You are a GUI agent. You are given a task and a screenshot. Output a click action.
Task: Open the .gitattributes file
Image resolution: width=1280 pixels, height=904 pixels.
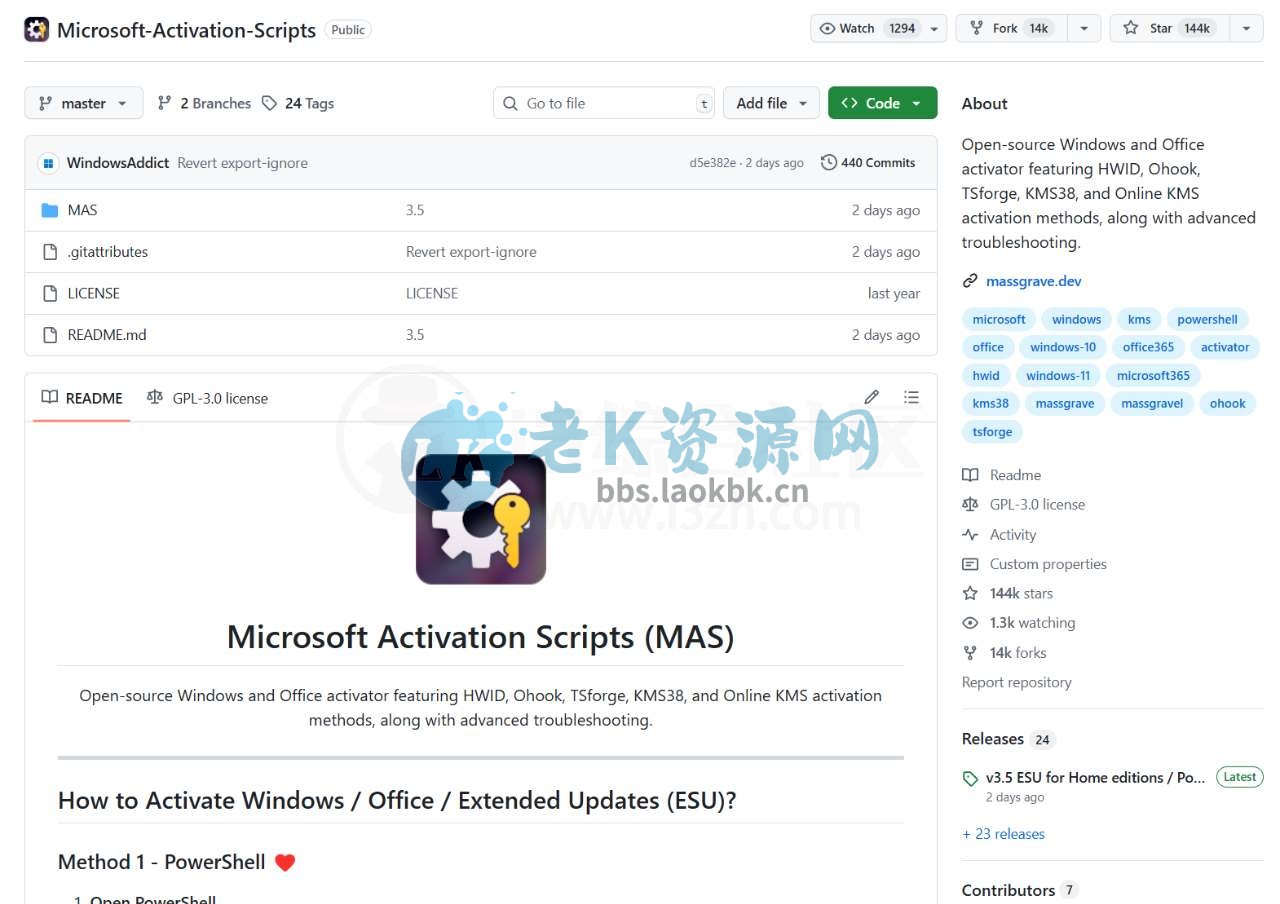[x=108, y=252]
